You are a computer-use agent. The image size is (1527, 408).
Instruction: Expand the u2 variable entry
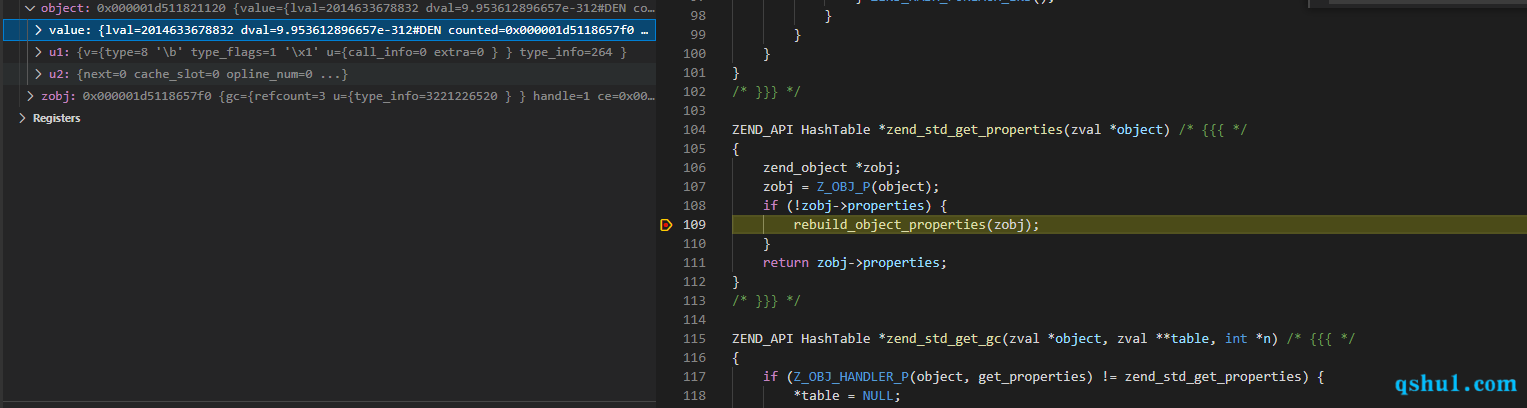(38, 74)
